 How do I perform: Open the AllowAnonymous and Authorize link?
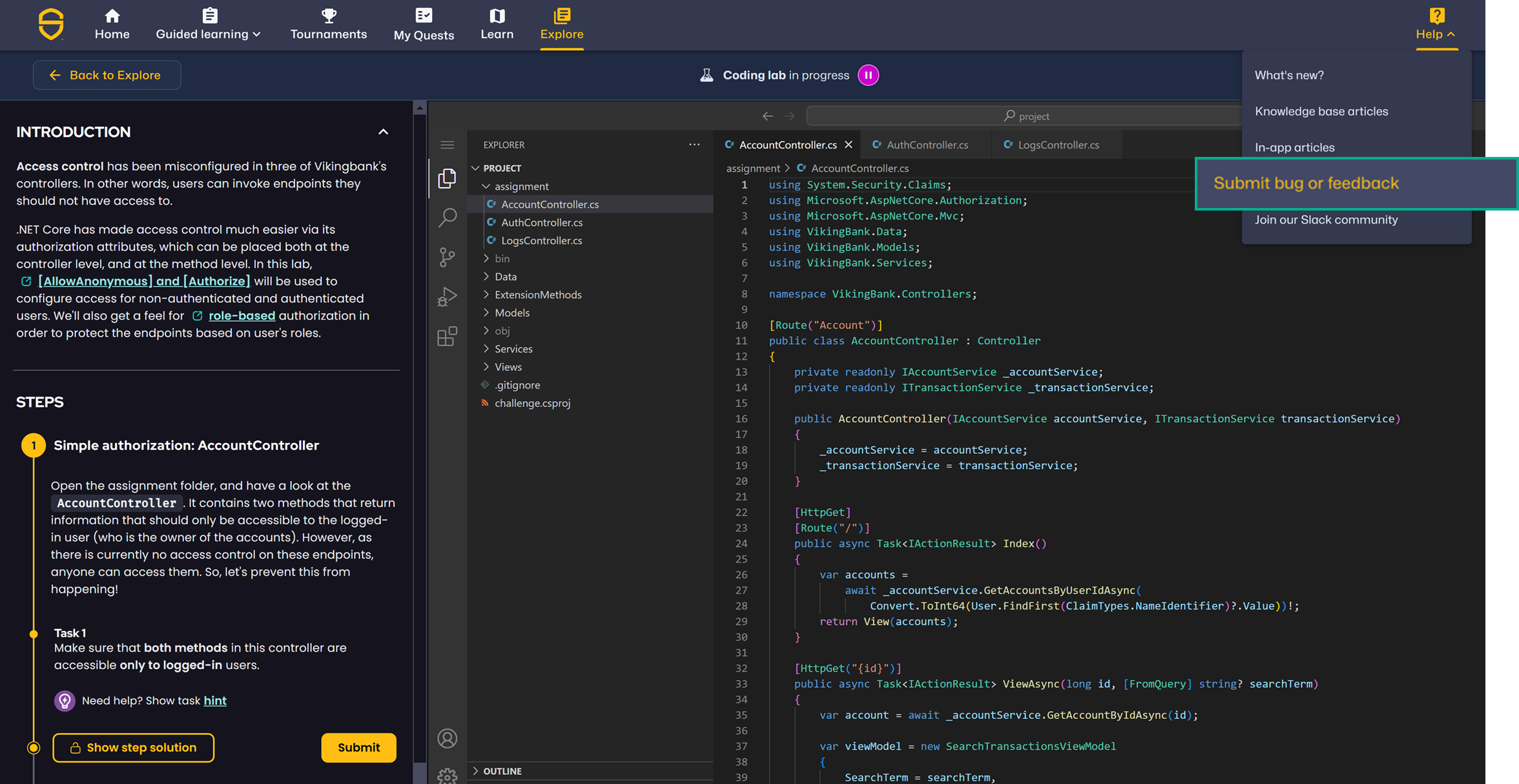(x=144, y=281)
